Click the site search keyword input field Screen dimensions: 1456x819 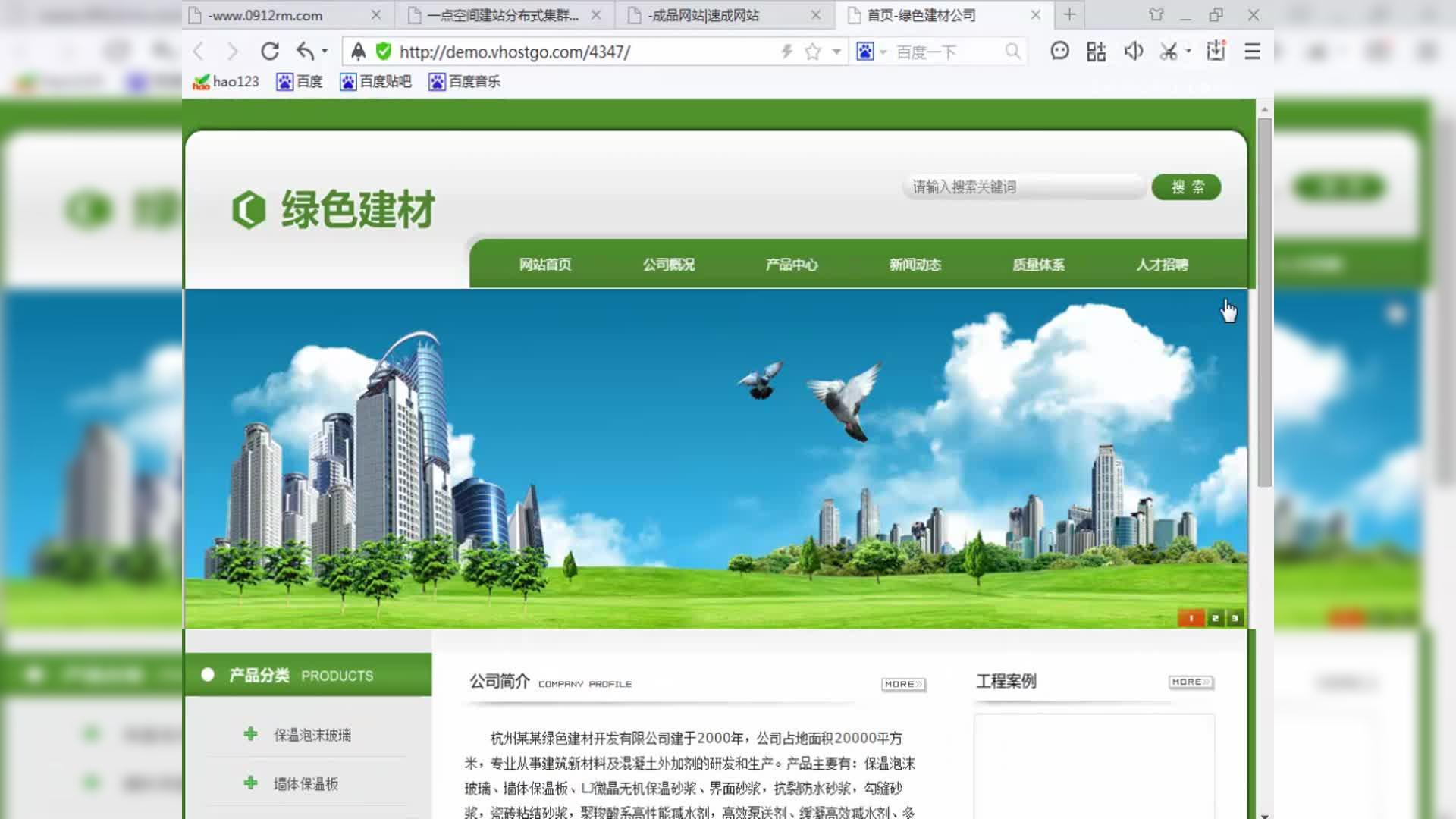(x=1024, y=187)
